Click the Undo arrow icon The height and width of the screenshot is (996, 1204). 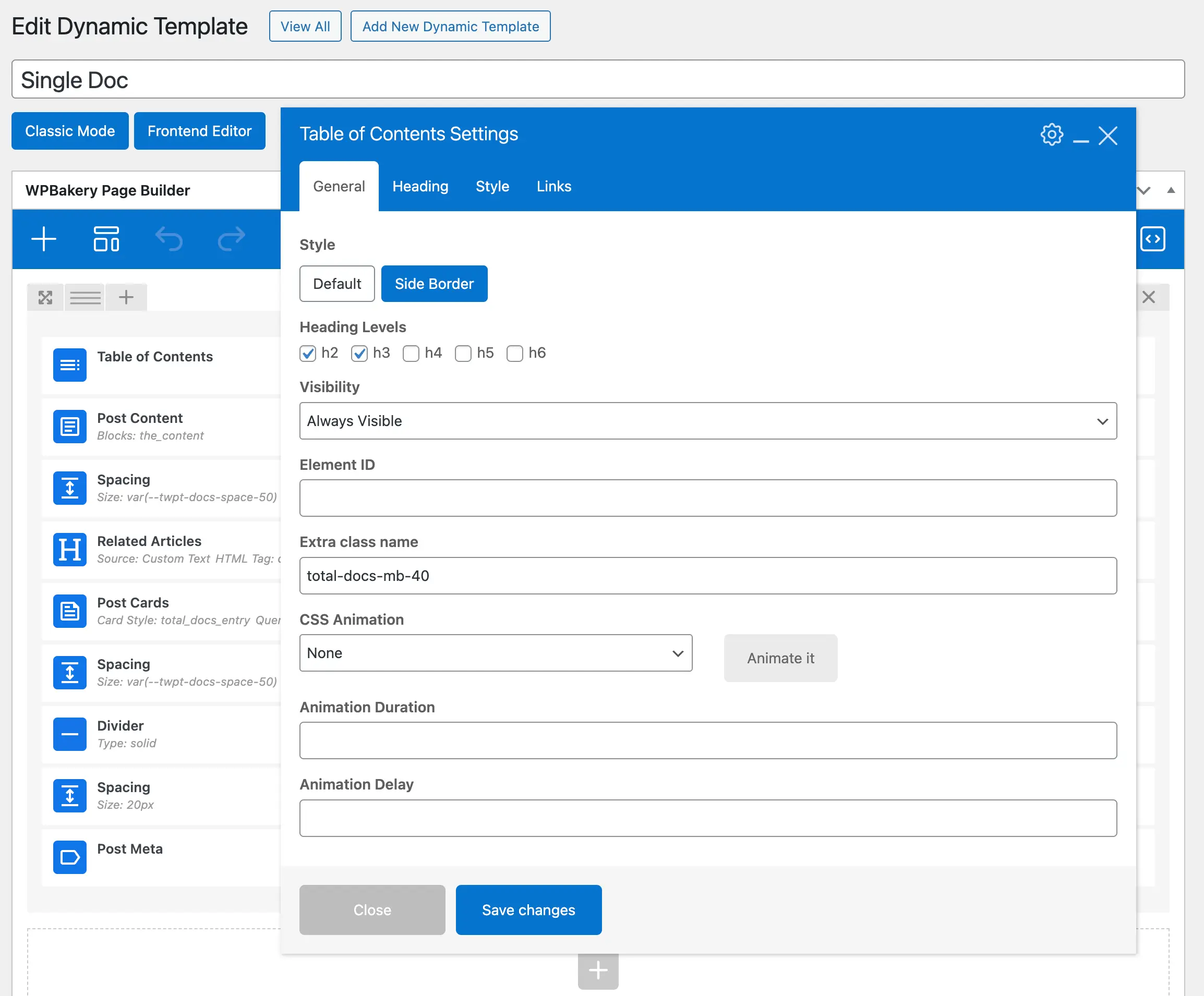(168, 239)
